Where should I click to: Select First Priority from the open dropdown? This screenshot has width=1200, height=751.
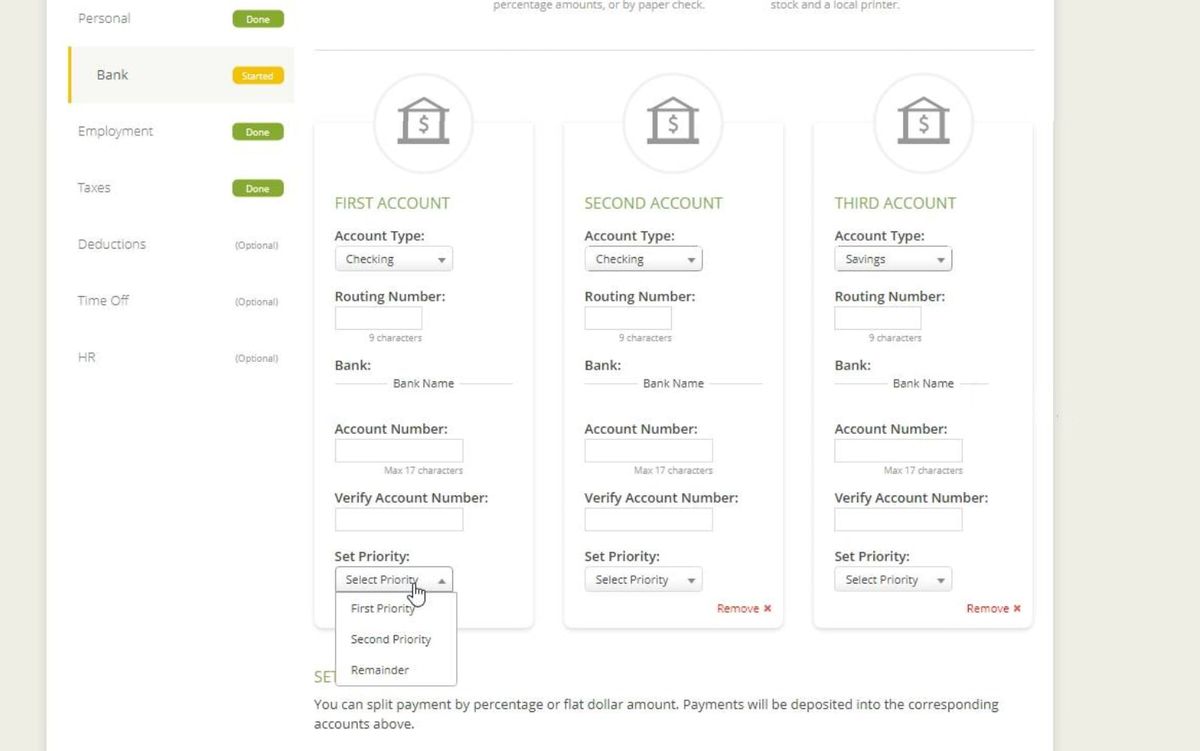tap(383, 608)
